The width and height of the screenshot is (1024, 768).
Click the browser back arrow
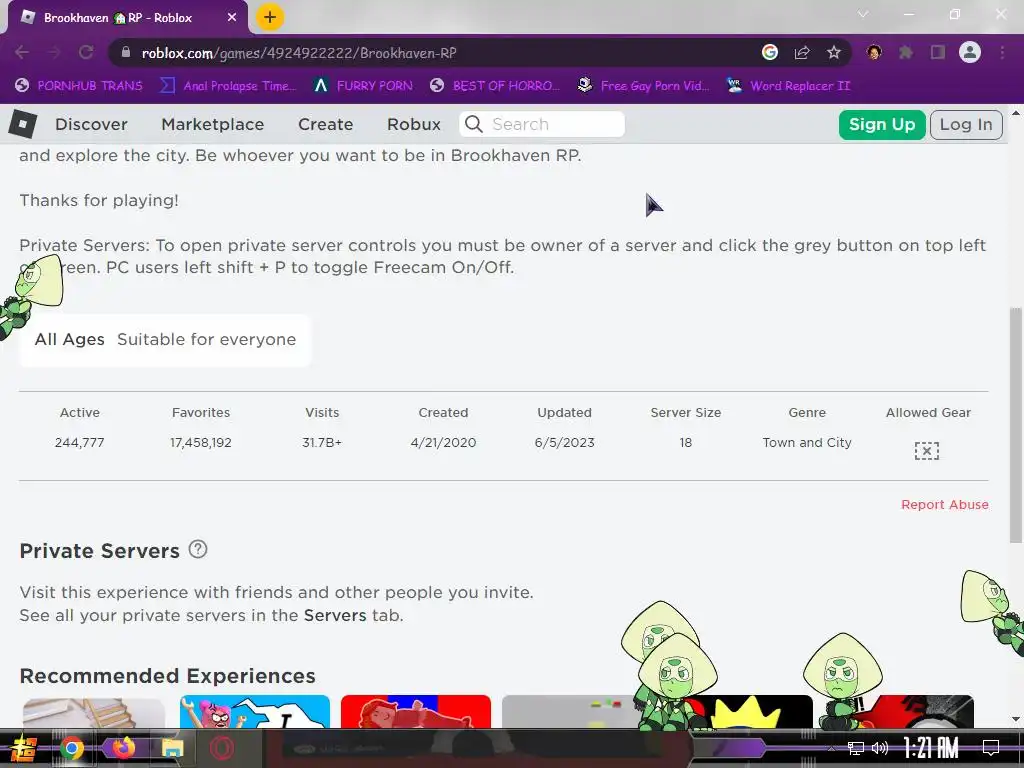[22, 52]
